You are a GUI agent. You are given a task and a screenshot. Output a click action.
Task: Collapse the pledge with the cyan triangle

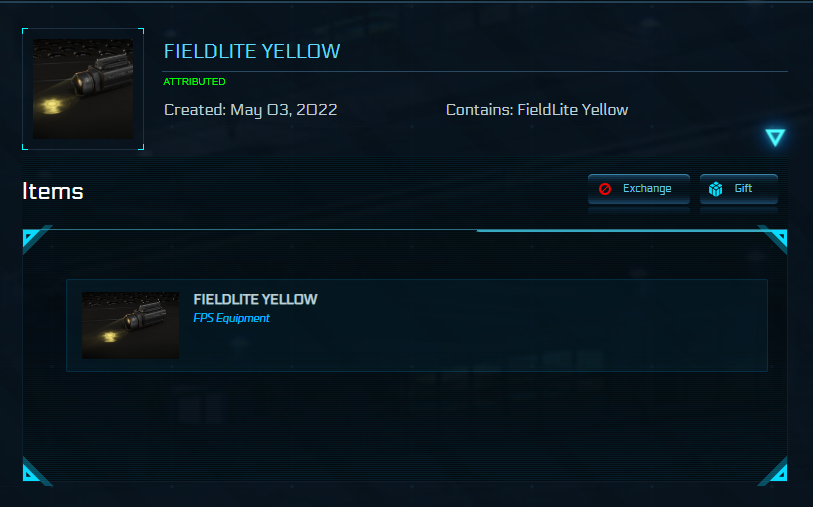point(775,138)
